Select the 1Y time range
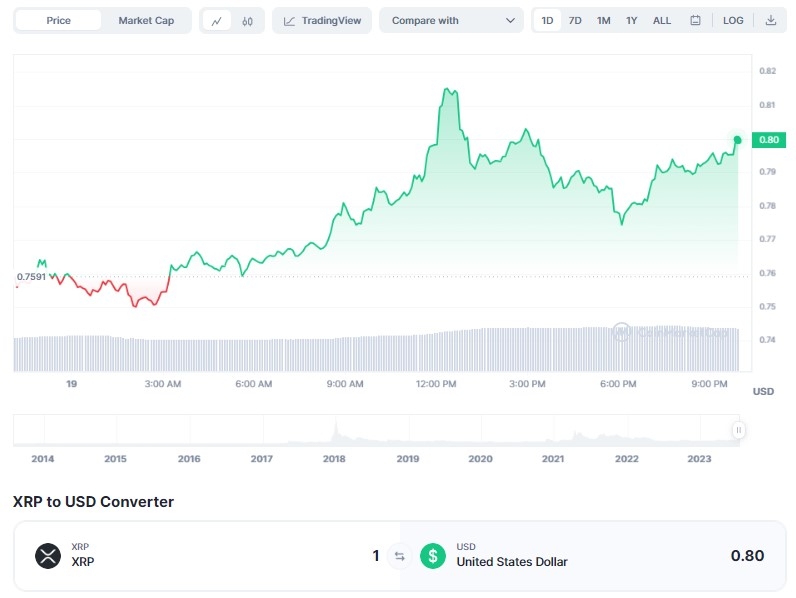796x598 pixels. coord(631,21)
